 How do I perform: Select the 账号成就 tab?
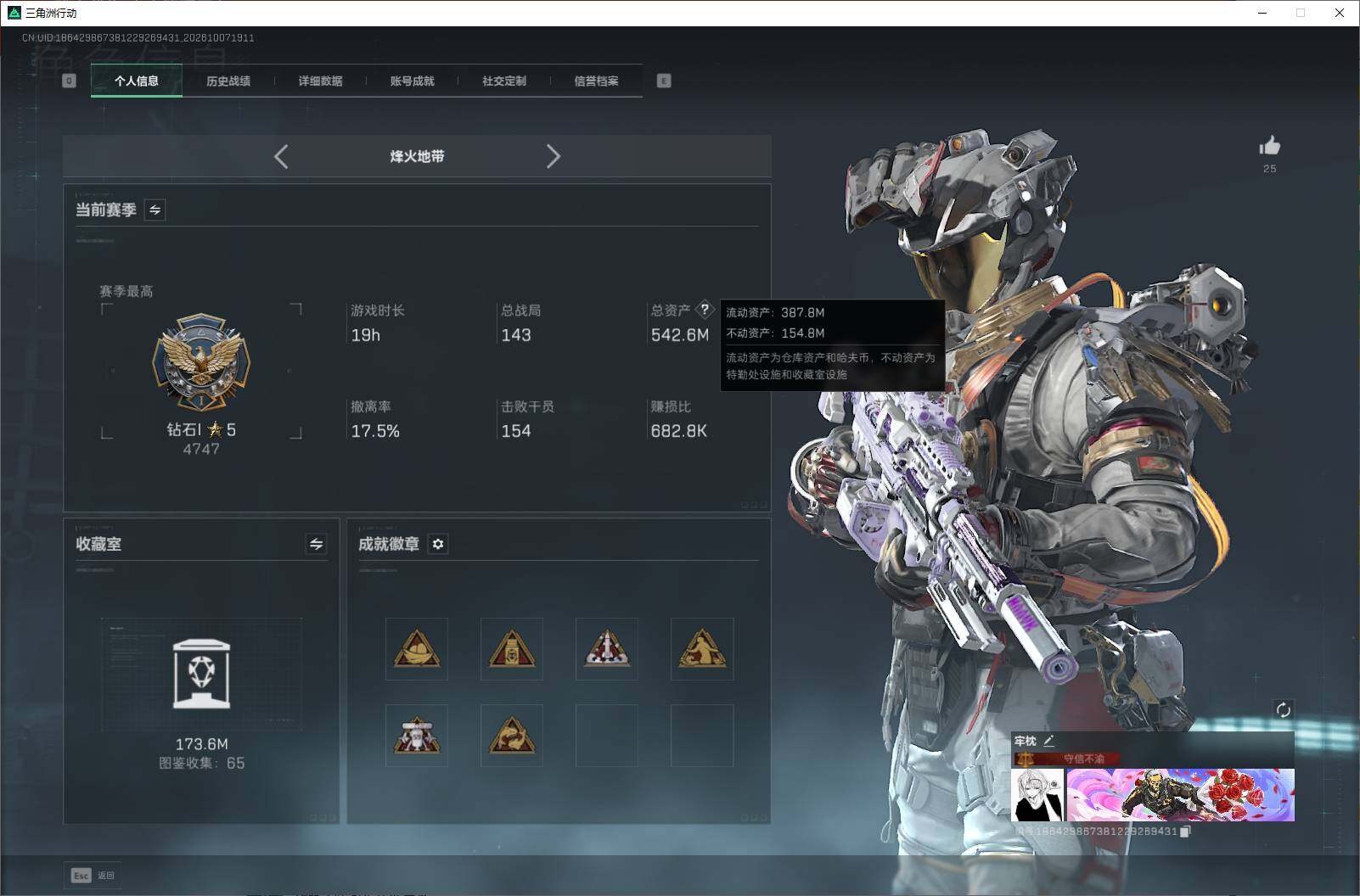[x=412, y=81]
